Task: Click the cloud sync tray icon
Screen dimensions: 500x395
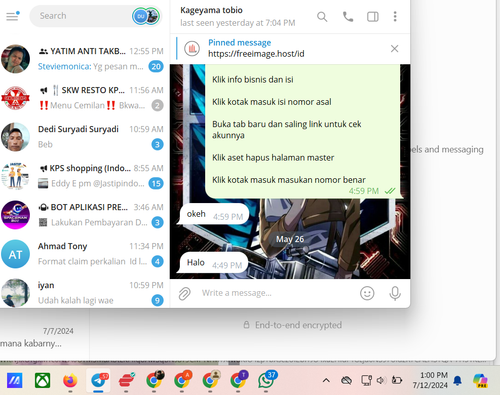Action: click(x=346, y=380)
